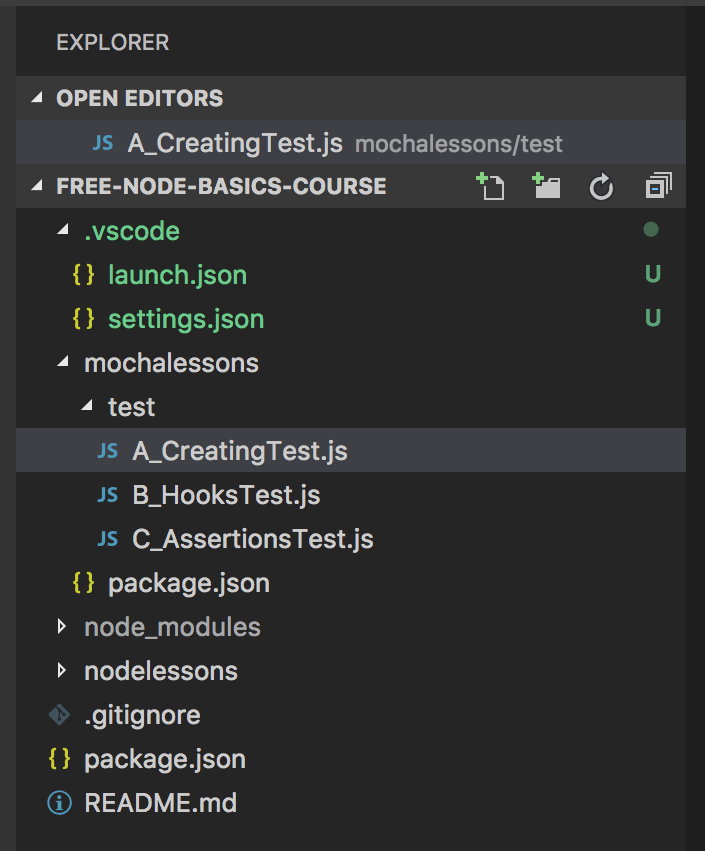Click the U badge beside settings.json
The width and height of the screenshot is (705, 851).
click(653, 318)
